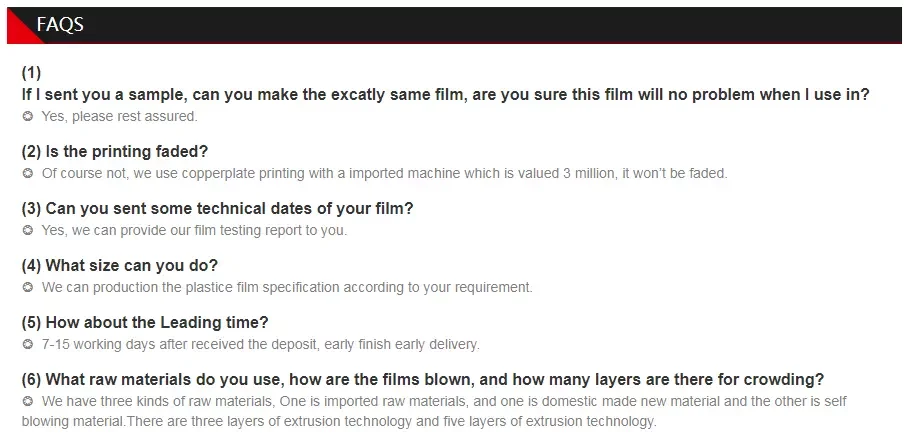Click "How about the Leading time?" question
The height and width of the screenshot is (446, 904).
pos(145,323)
